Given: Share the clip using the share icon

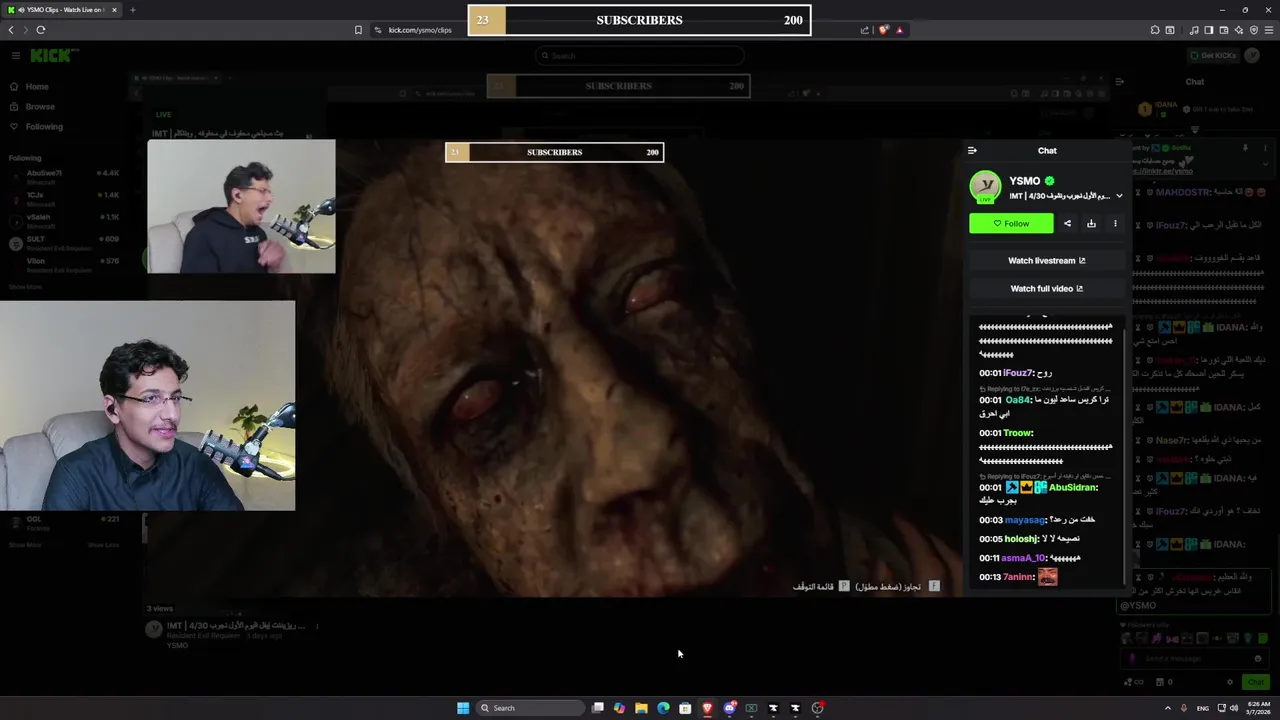Looking at the screenshot, I should click(x=1067, y=224).
